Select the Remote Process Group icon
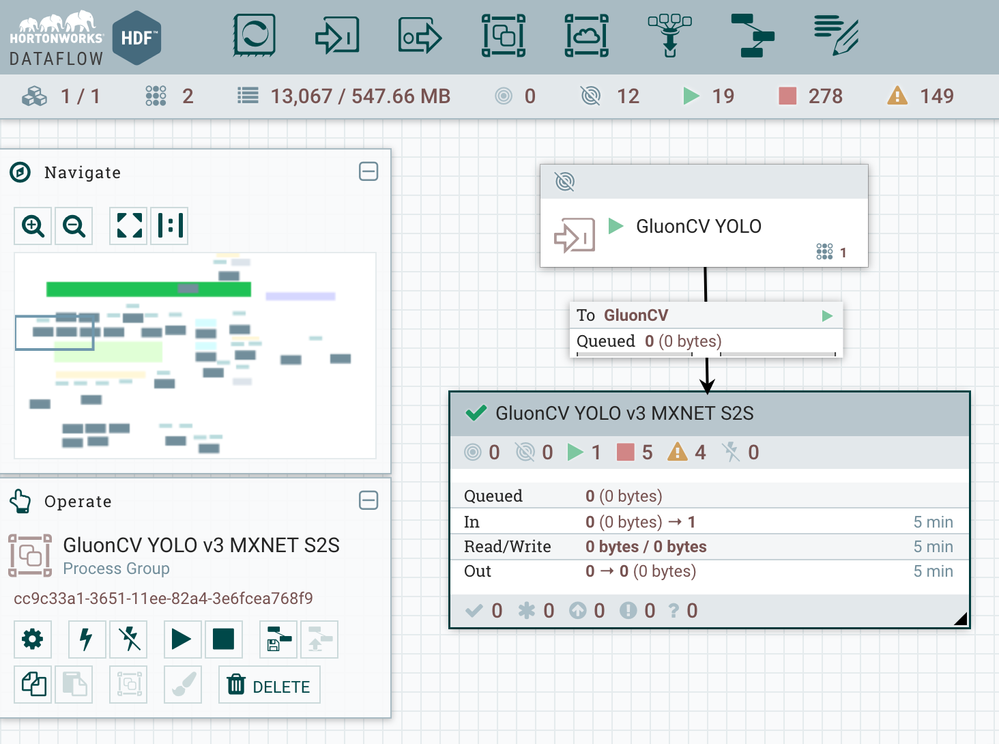 [x=586, y=35]
